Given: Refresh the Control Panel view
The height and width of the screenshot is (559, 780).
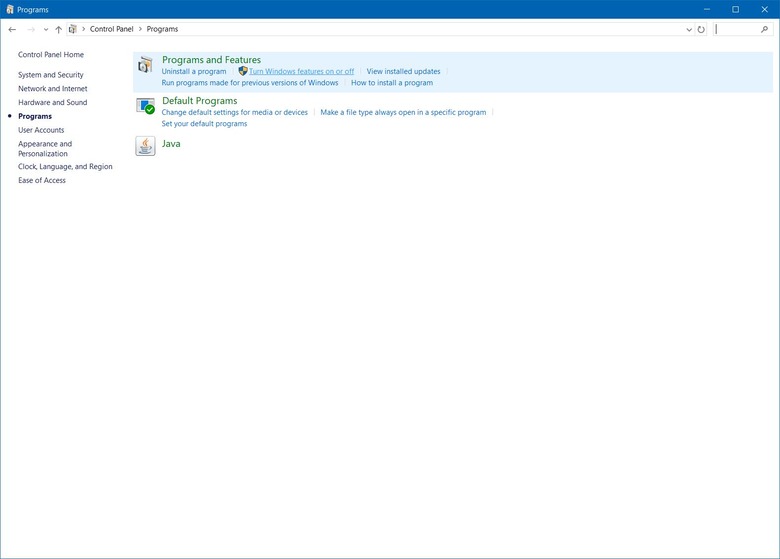Looking at the screenshot, I should click(x=701, y=29).
